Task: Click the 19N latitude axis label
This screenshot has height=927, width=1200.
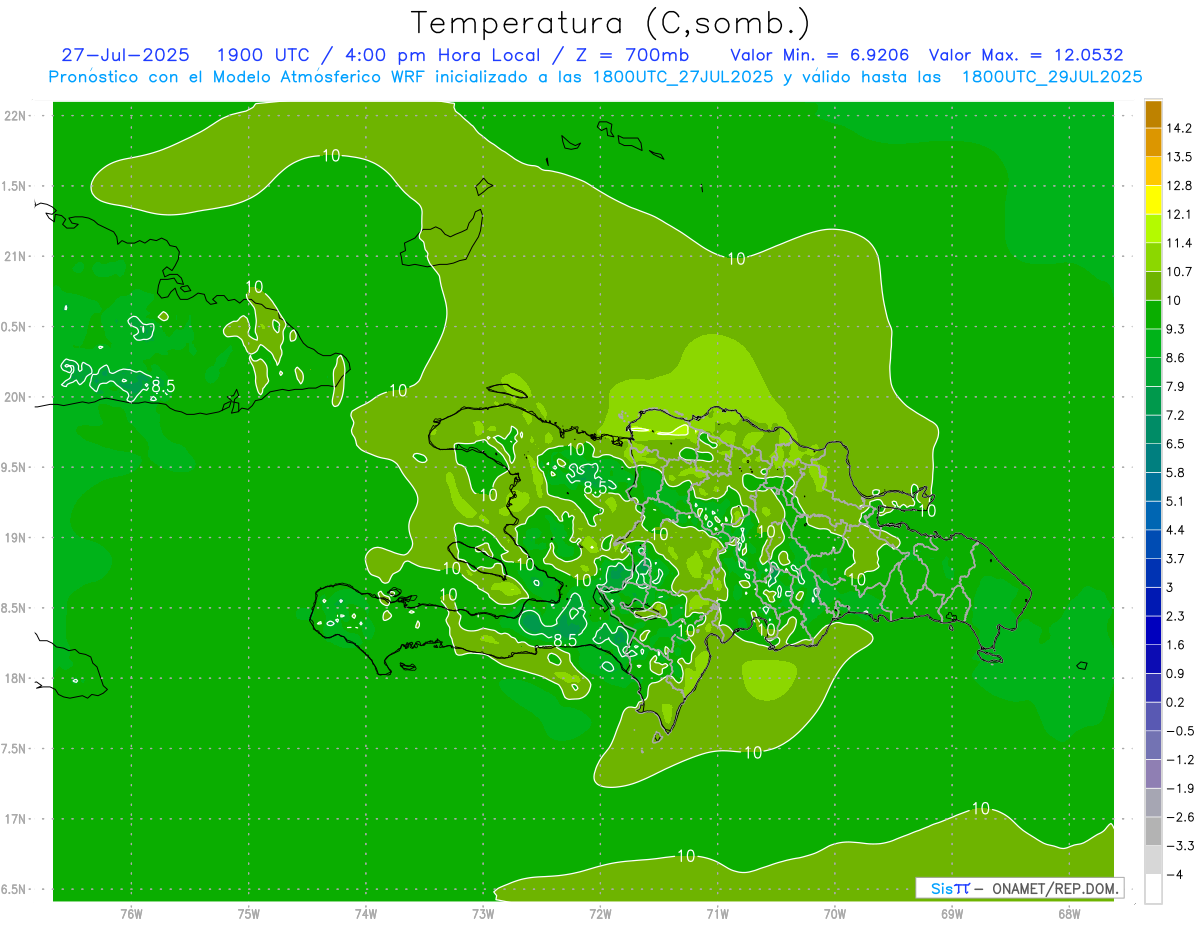Action: 14,537
